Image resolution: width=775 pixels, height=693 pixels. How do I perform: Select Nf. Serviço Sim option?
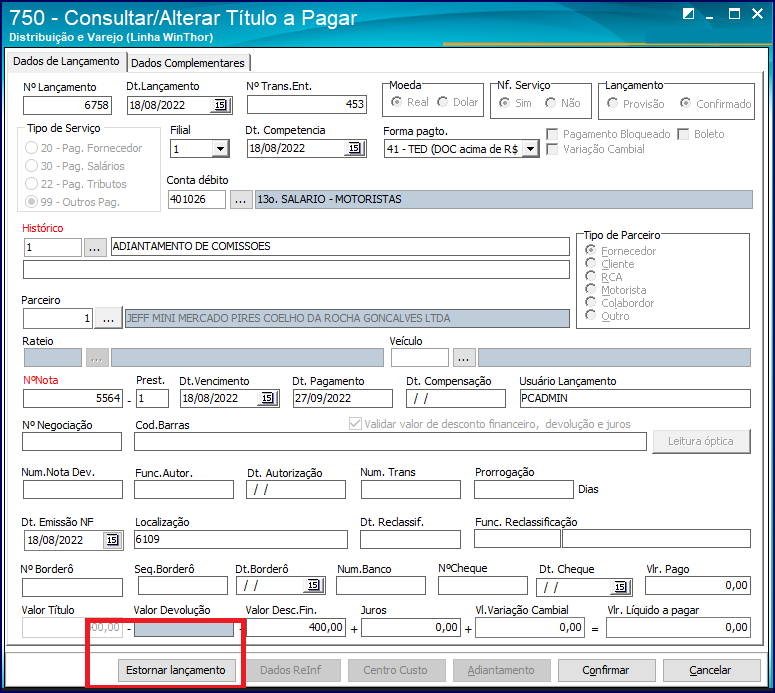504,103
